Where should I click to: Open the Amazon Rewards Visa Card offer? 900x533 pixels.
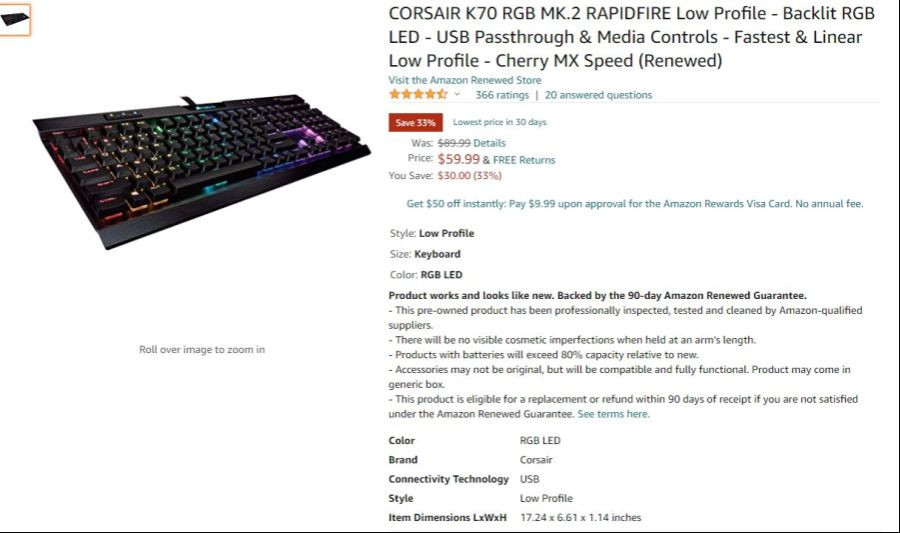point(635,204)
